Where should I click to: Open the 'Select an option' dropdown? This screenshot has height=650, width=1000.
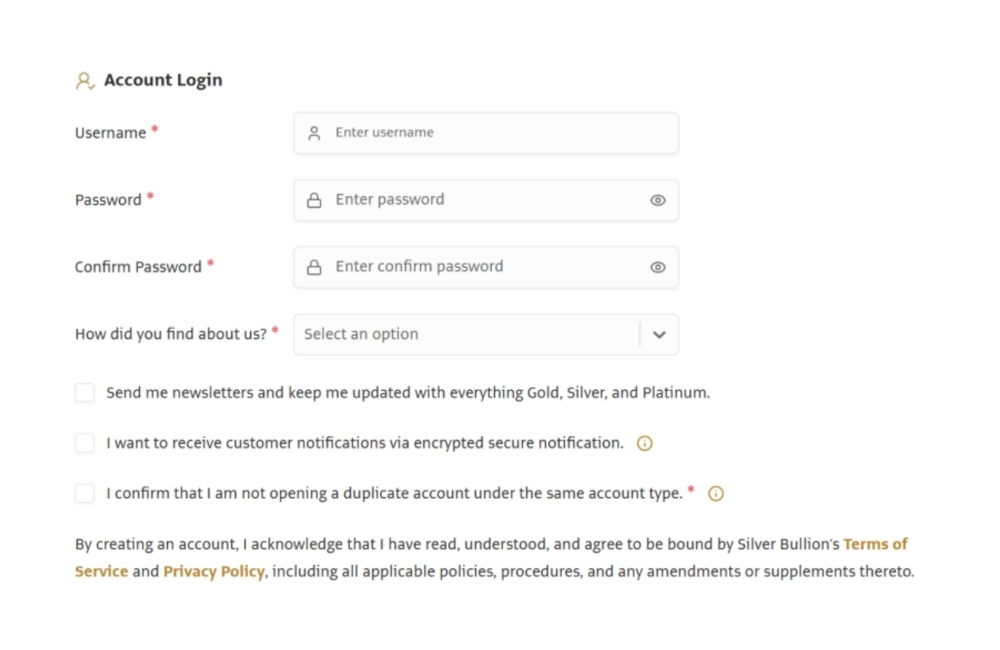486,334
